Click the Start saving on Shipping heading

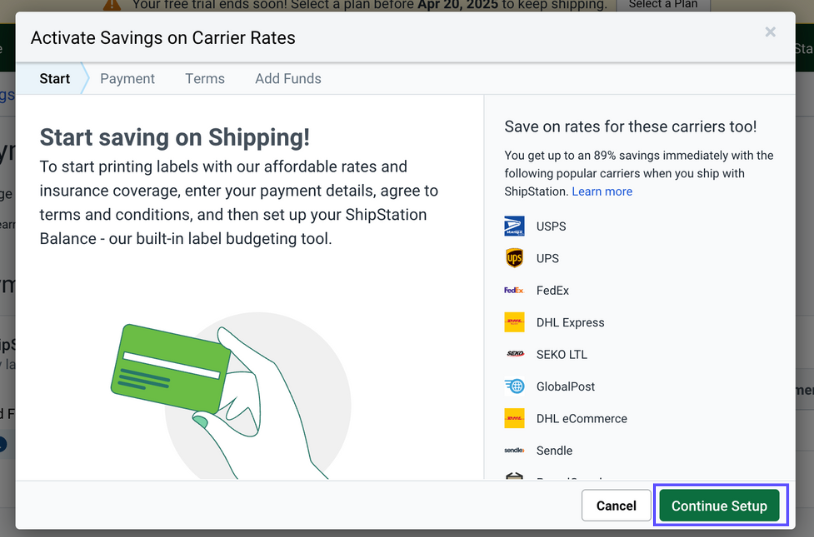click(x=175, y=137)
